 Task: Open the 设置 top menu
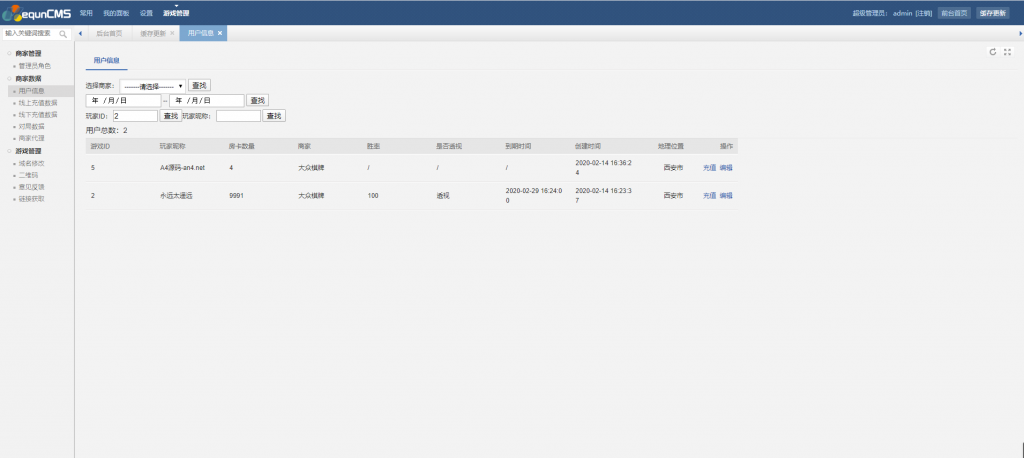146,13
